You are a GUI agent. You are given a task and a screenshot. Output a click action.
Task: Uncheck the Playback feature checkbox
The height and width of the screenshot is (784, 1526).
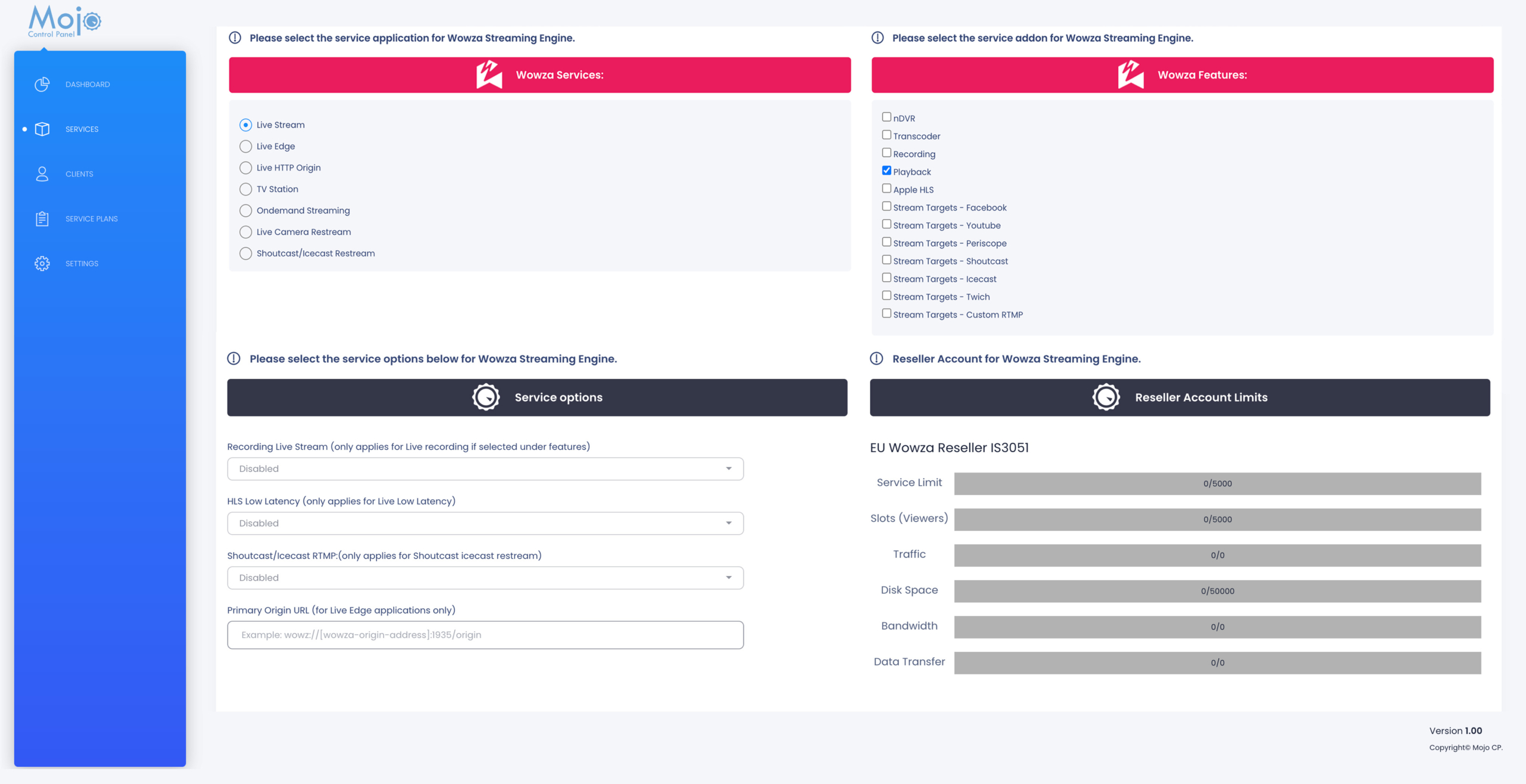click(886, 171)
